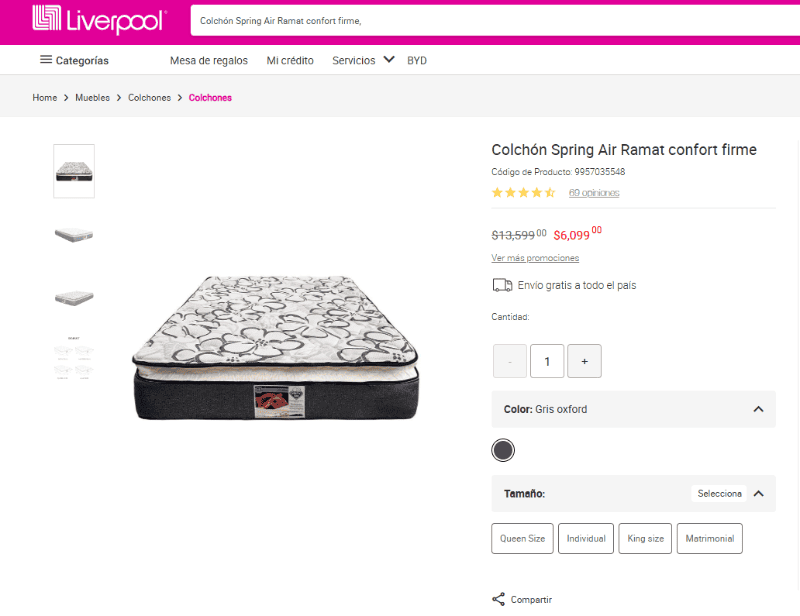Viewport: 800px width, 616px height.
Task: Open the 69 opiniones link
Action: 594,193
